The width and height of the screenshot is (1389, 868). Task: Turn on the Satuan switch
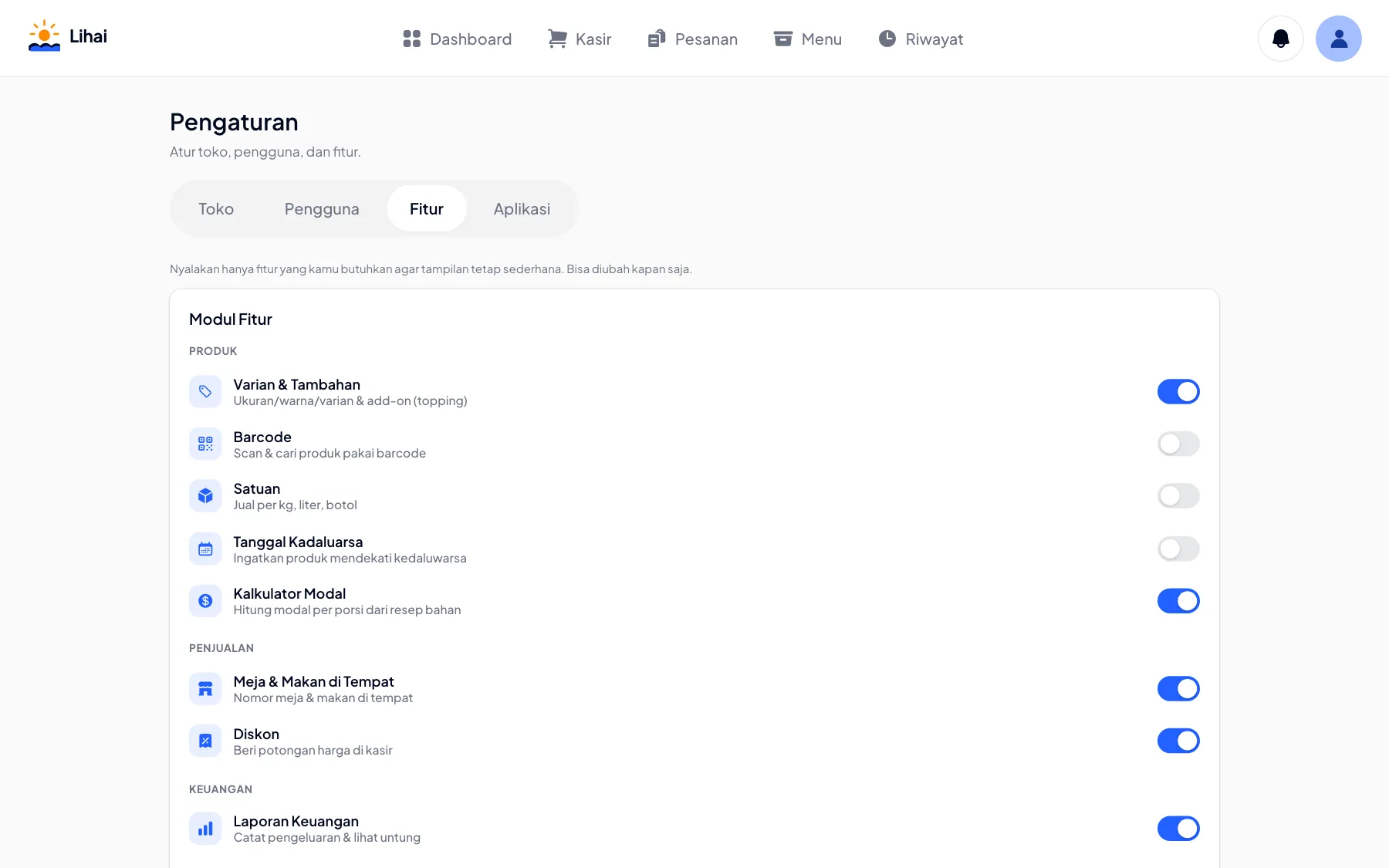[x=1178, y=495]
